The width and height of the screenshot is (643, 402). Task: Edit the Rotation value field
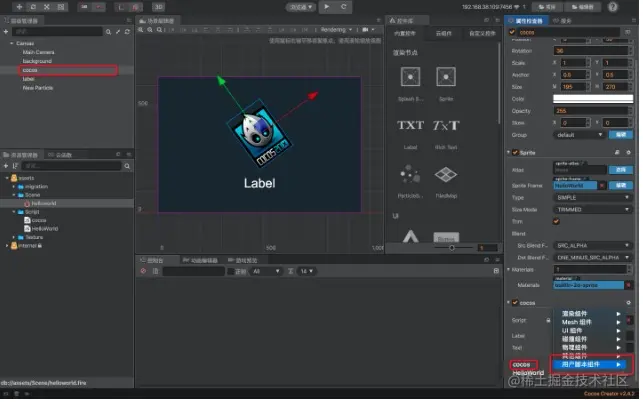click(x=591, y=51)
